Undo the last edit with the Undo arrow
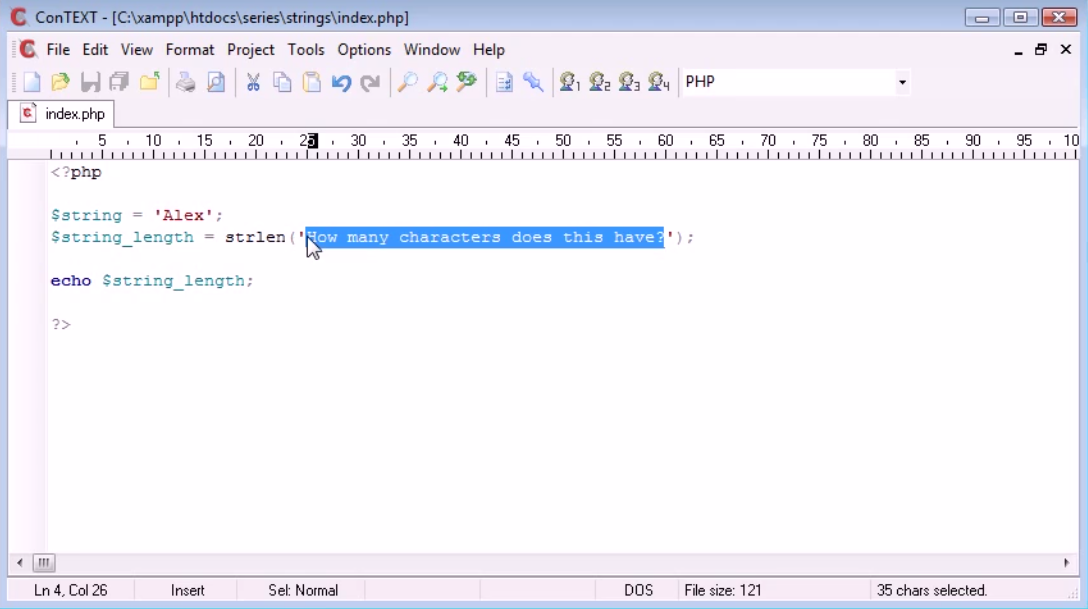This screenshot has height=609, width=1088. pyautogui.click(x=341, y=82)
